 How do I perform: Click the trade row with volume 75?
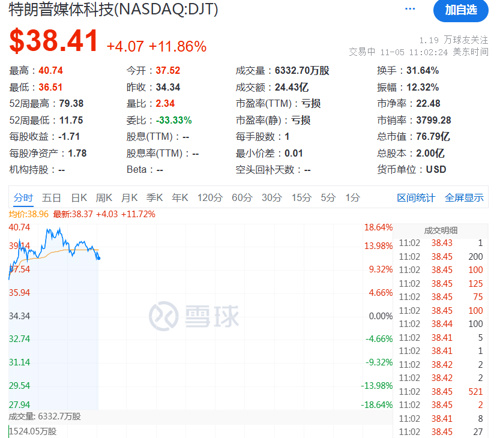tap(441, 297)
